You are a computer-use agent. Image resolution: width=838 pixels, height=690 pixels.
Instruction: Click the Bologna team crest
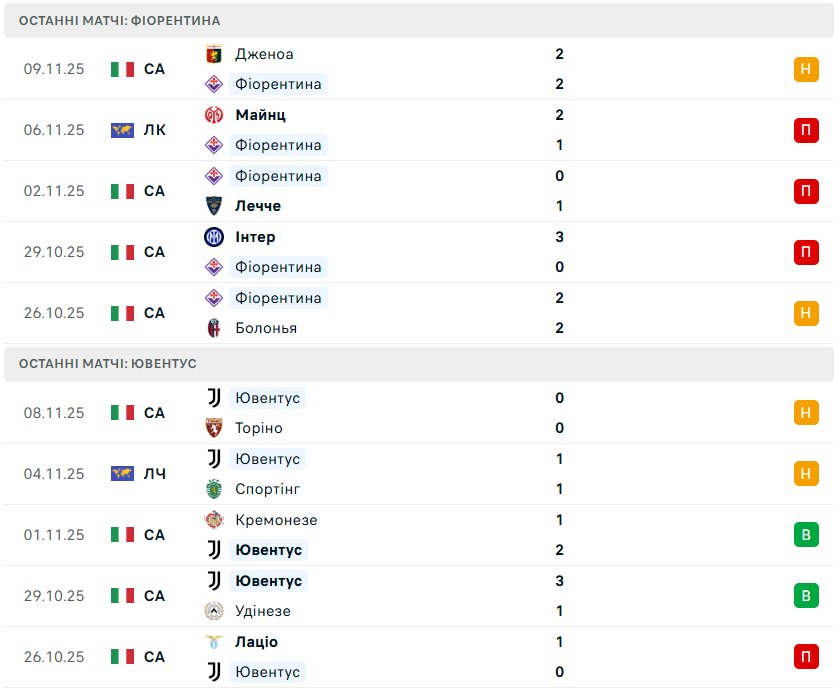tap(213, 328)
